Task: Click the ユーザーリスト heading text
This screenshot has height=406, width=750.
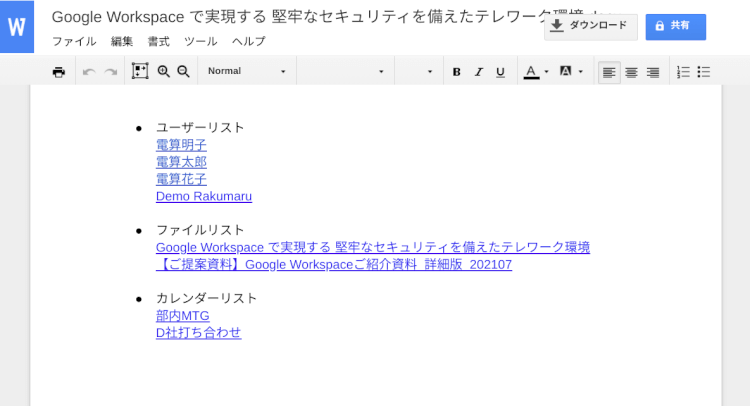Action: (x=200, y=128)
